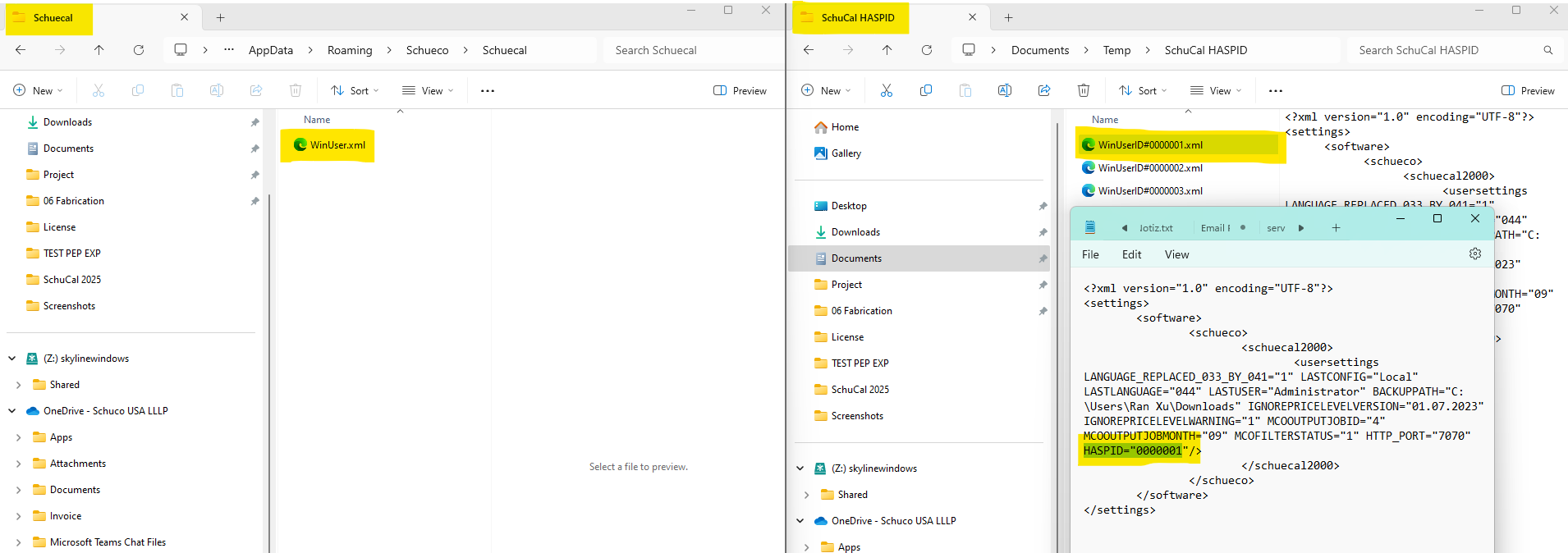The height and width of the screenshot is (553, 1568).
Task: Click the New button in left Explorer window
Action: click(38, 90)
